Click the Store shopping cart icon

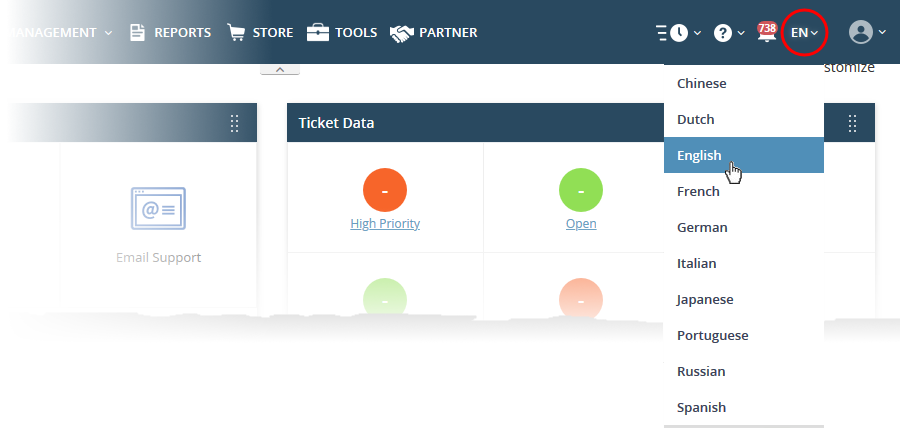pos(236,33)
